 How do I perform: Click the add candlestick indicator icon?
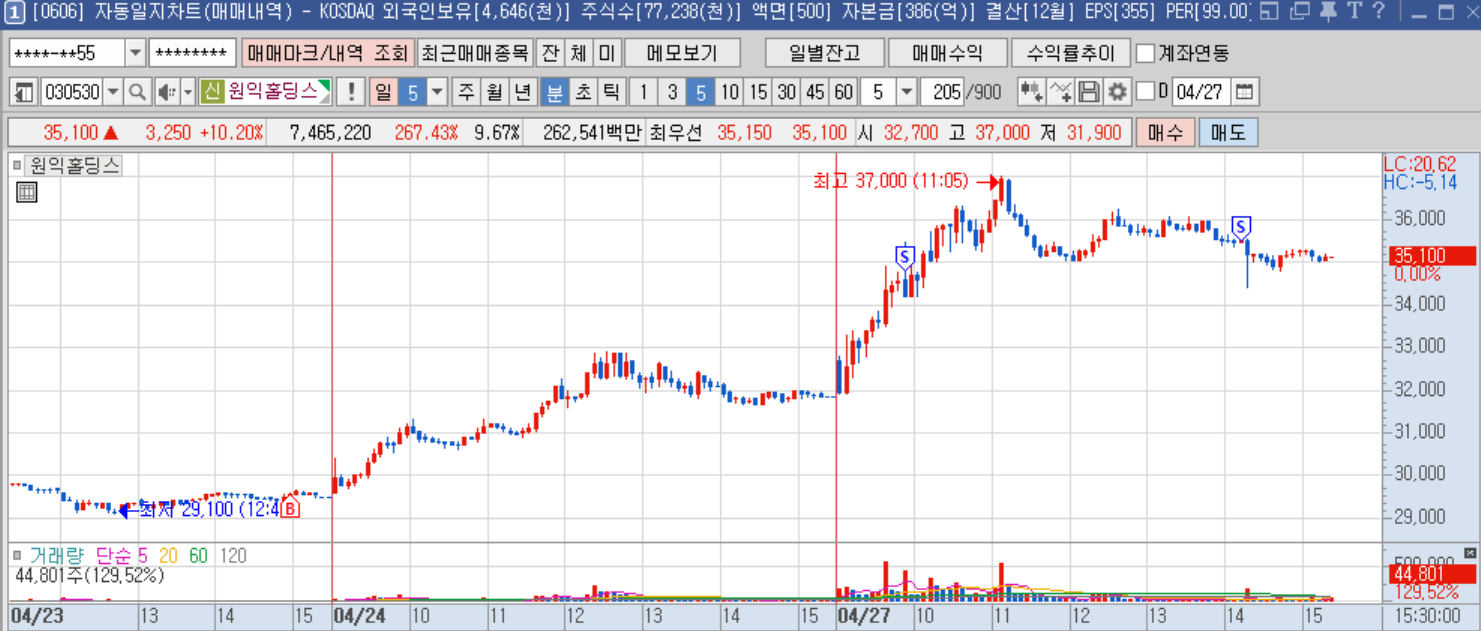tap(1031, 92)
